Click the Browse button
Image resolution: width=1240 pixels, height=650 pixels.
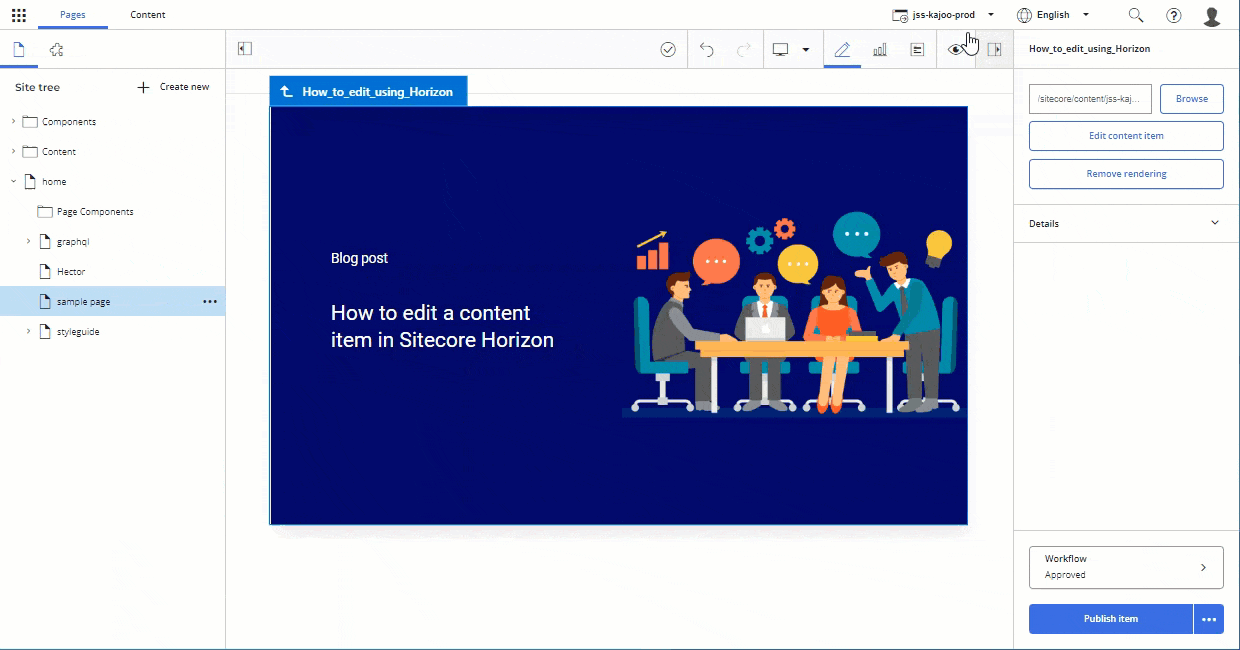1192,99
